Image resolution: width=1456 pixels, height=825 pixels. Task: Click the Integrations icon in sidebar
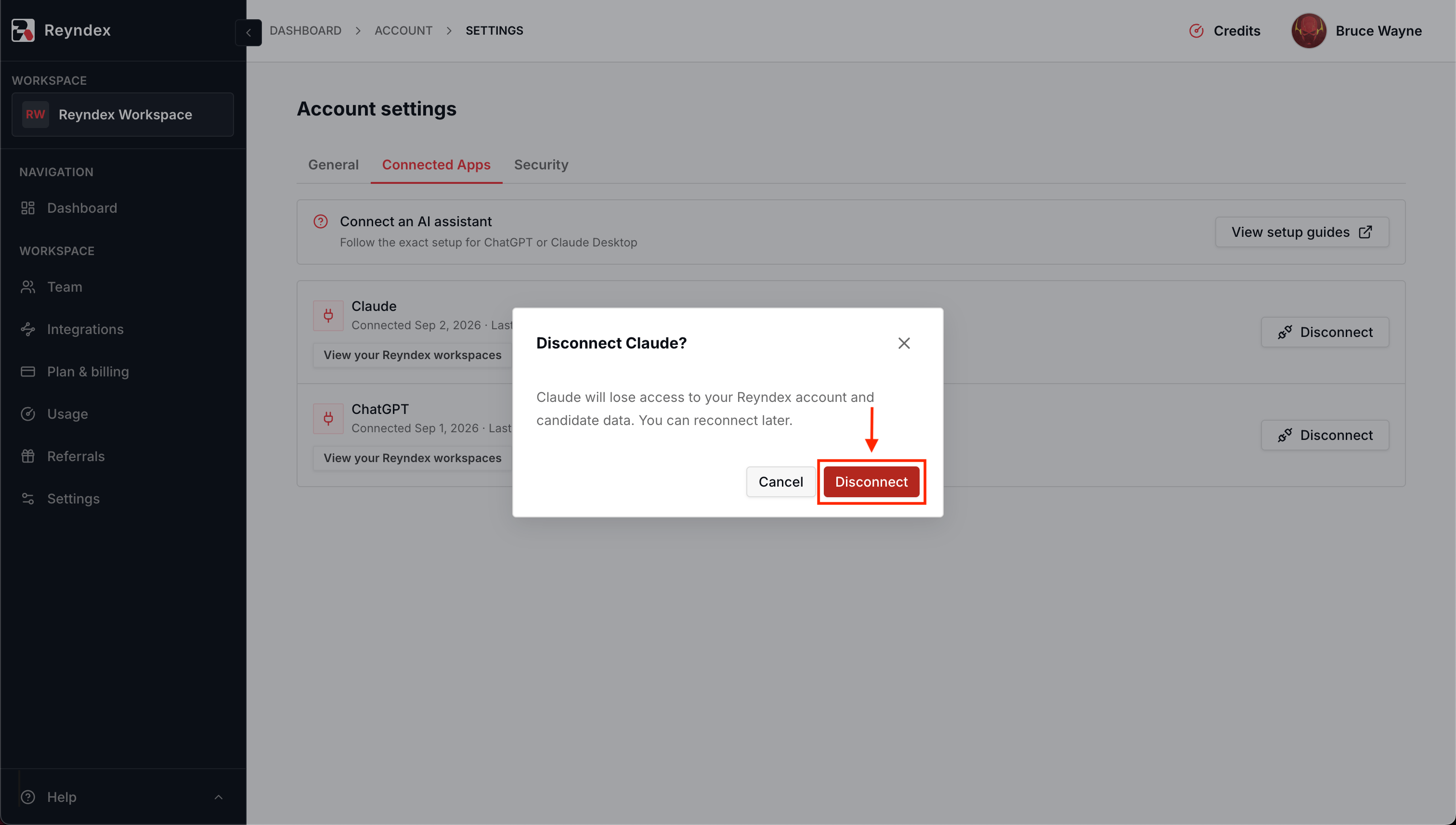pos(28,329)
